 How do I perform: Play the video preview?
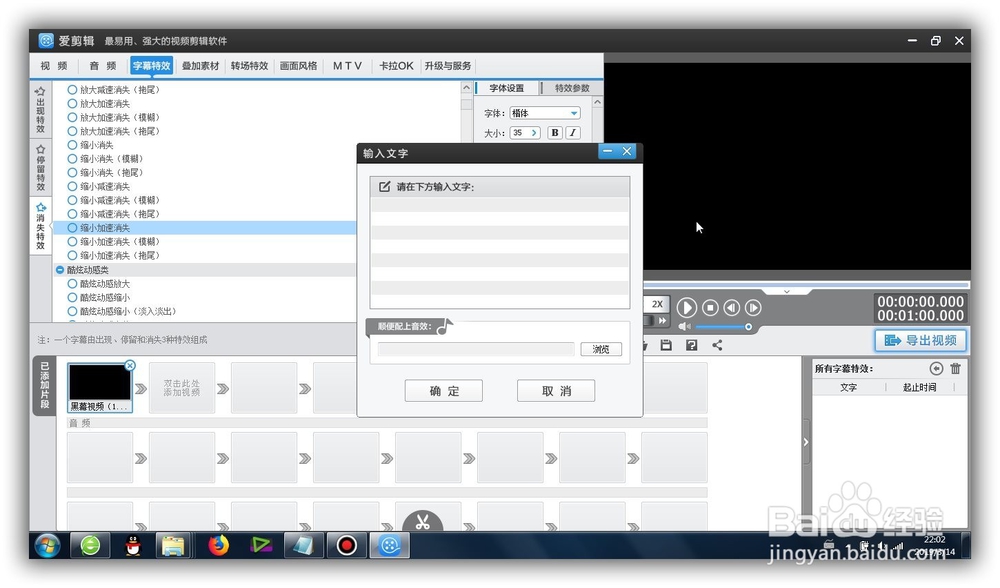[686, 307]
